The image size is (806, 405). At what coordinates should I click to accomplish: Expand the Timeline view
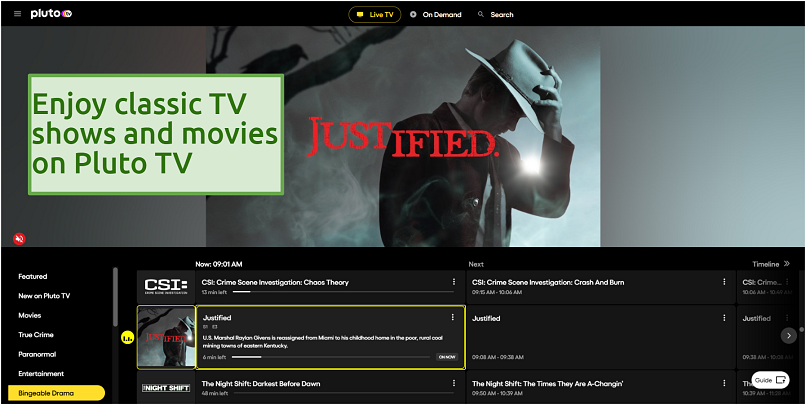tap(771, 264)
